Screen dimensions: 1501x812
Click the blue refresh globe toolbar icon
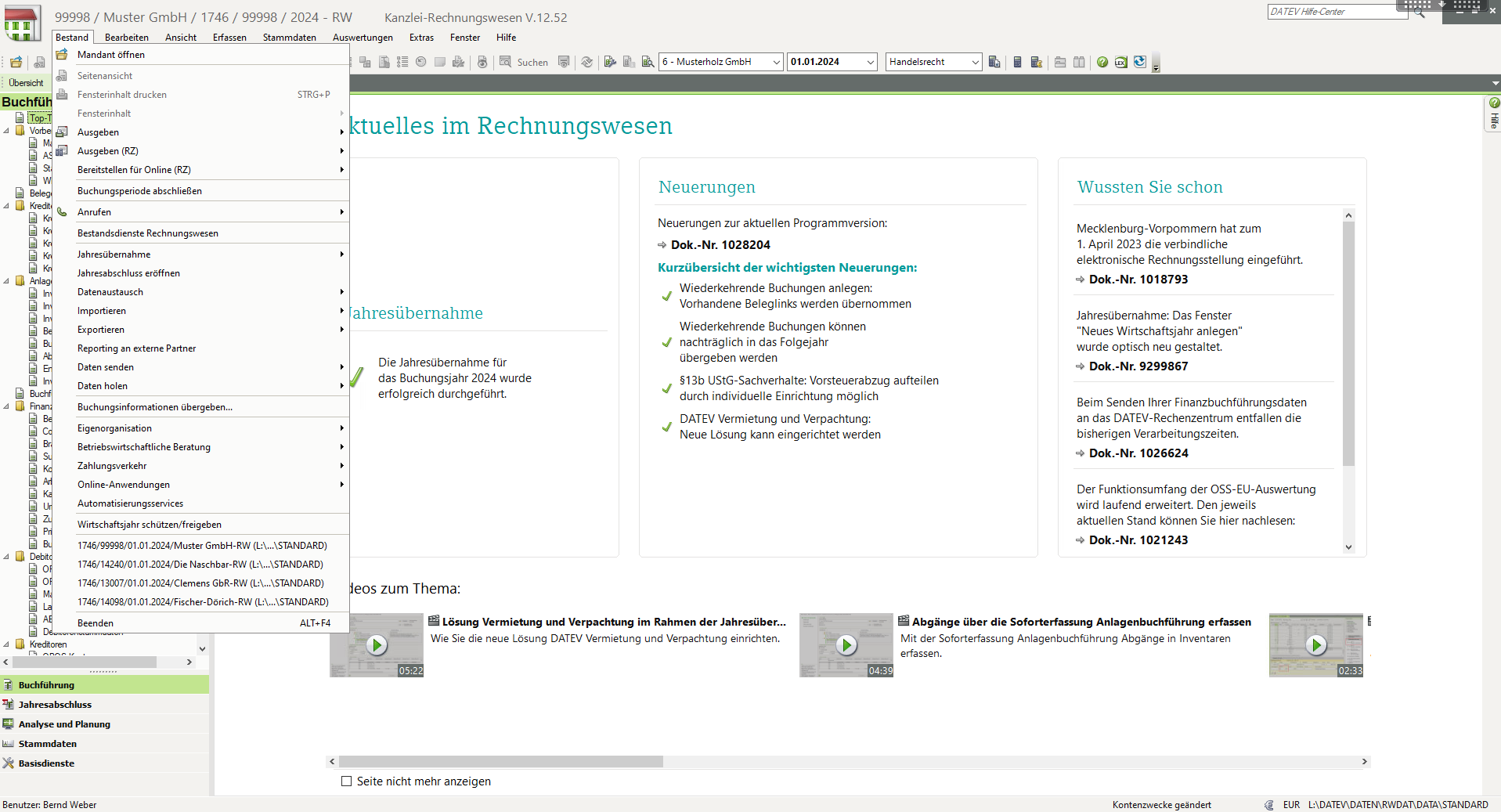[1140, 62]
